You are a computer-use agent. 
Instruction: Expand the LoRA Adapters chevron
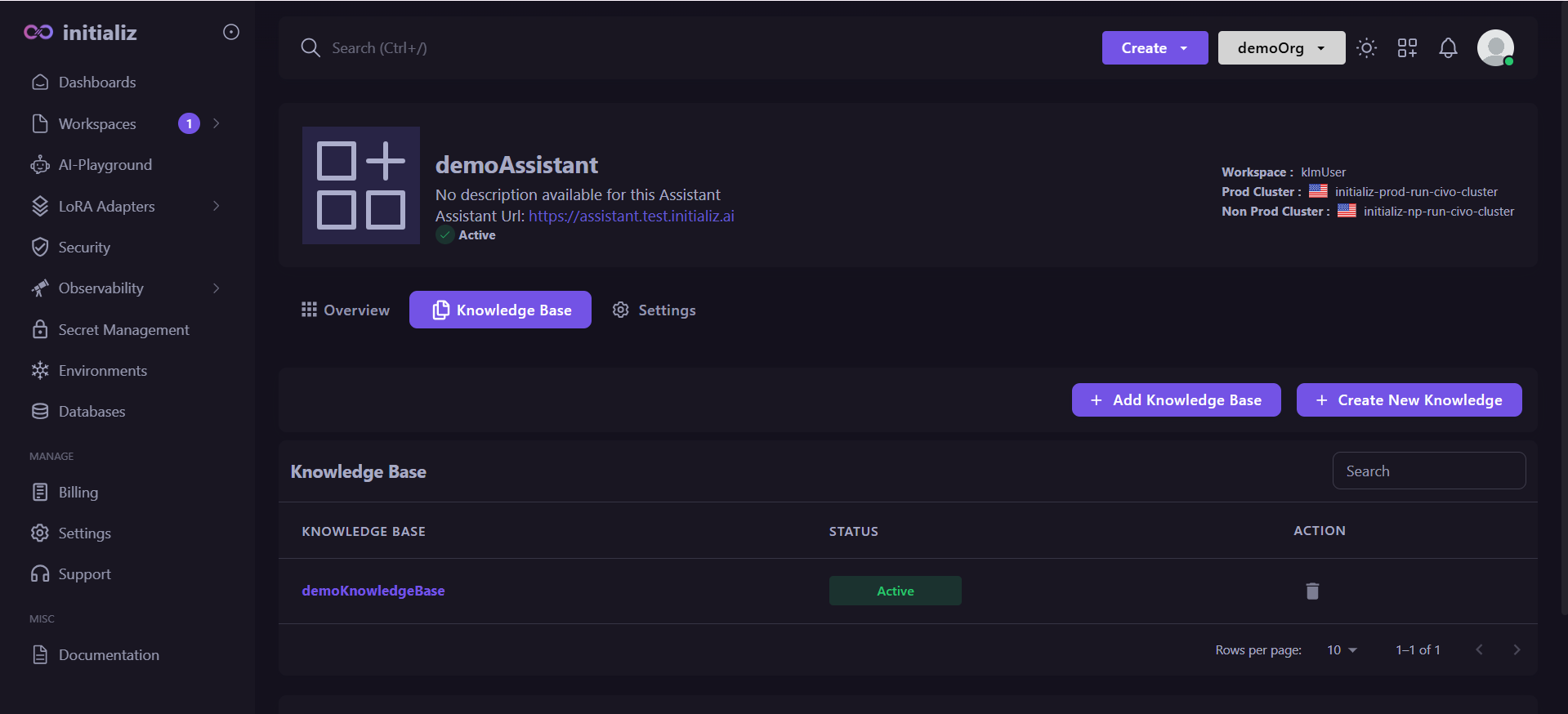click(x=217, y=206)
